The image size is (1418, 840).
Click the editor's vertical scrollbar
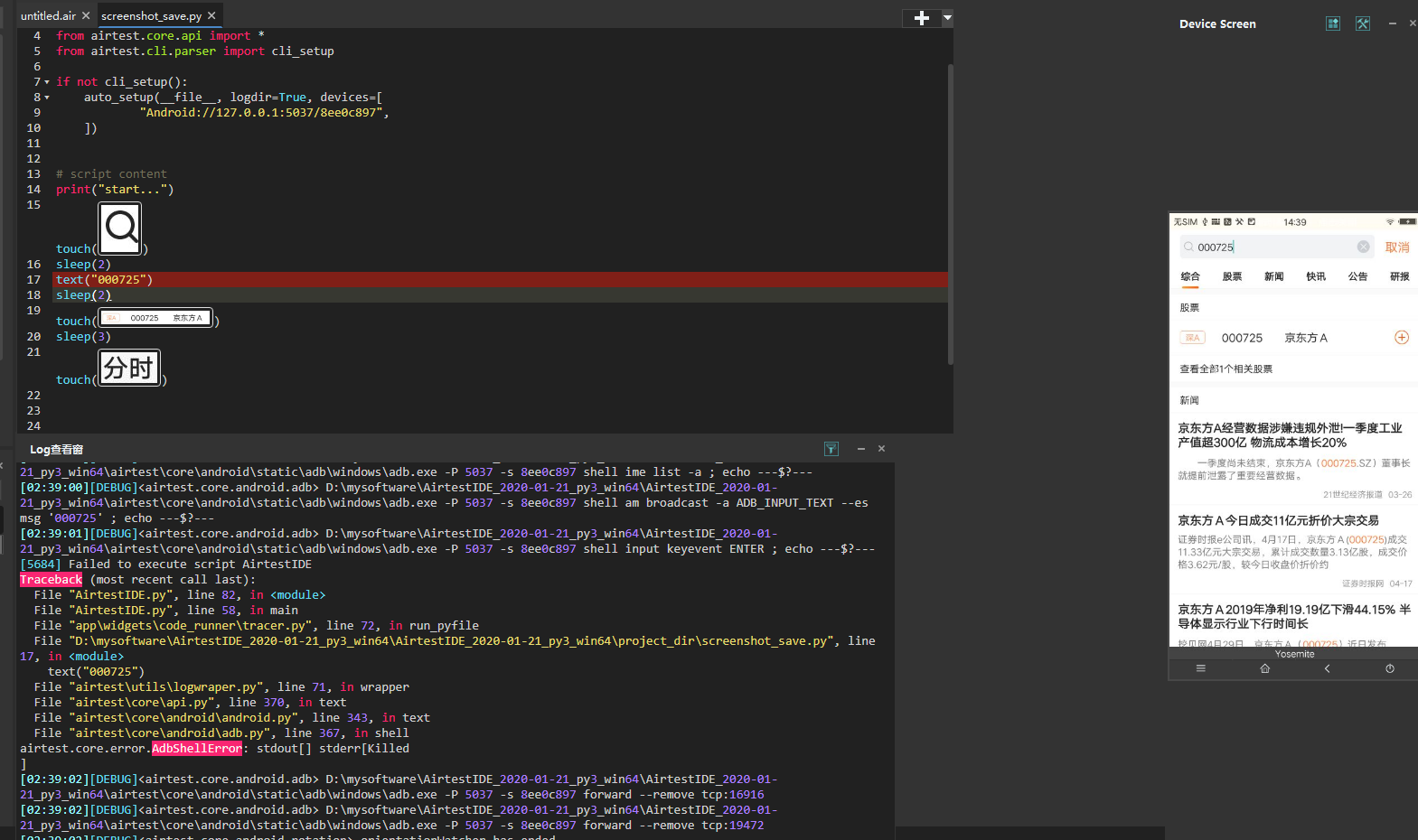(950, 213)
